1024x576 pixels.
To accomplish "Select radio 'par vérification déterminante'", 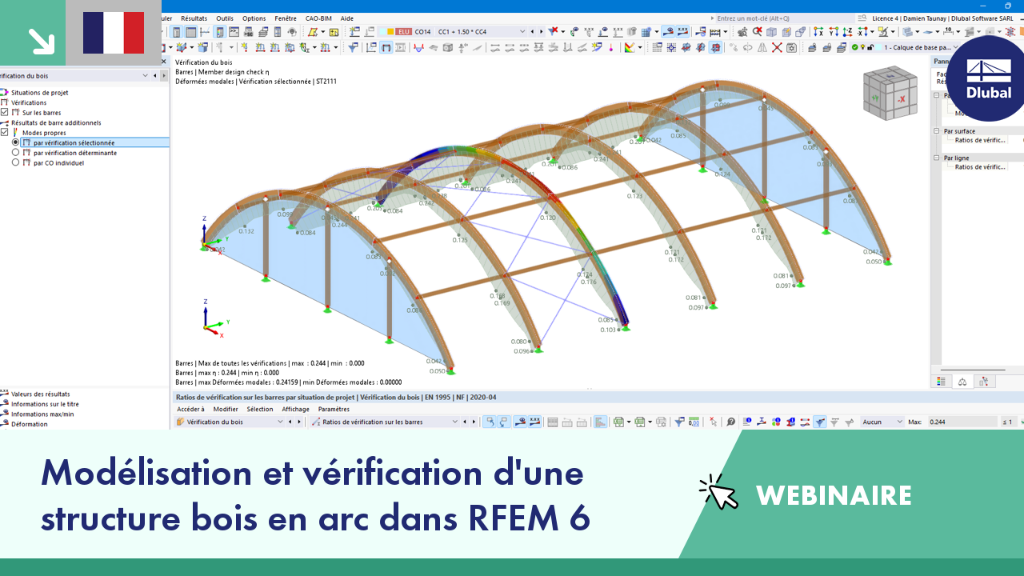I will point(16,152).
